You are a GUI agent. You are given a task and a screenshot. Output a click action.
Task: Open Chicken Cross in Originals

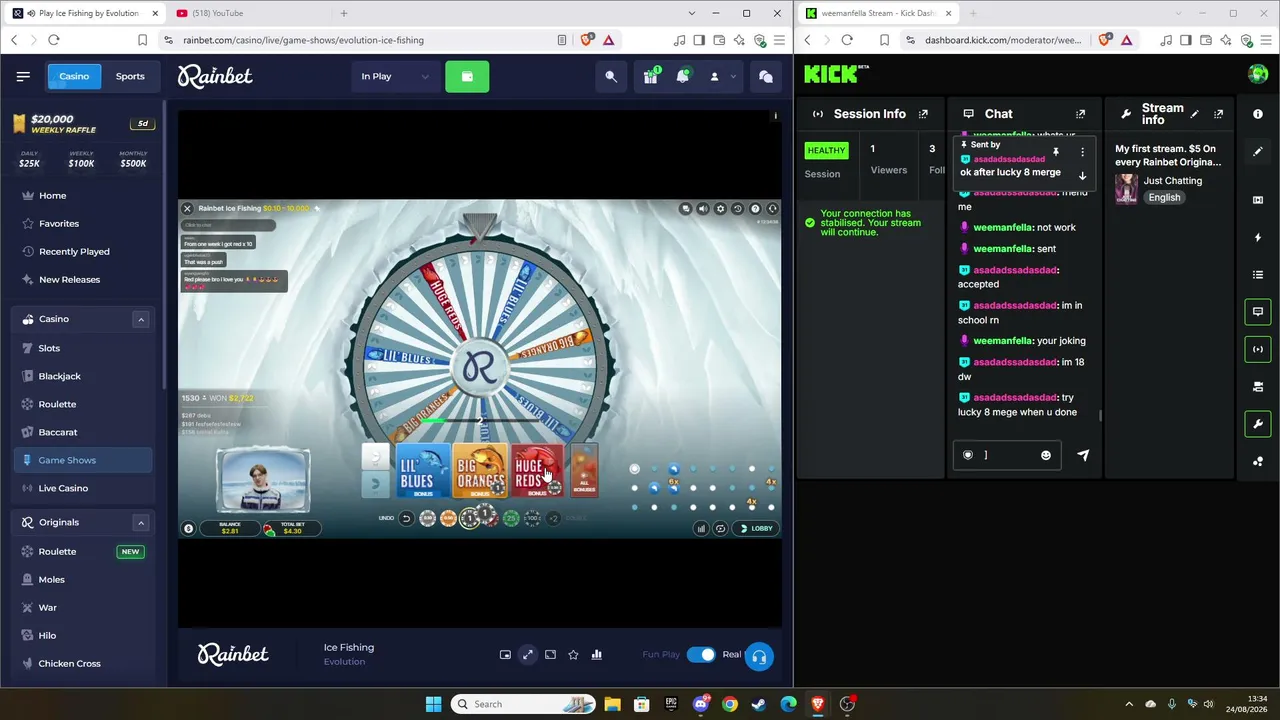point(84,664)
